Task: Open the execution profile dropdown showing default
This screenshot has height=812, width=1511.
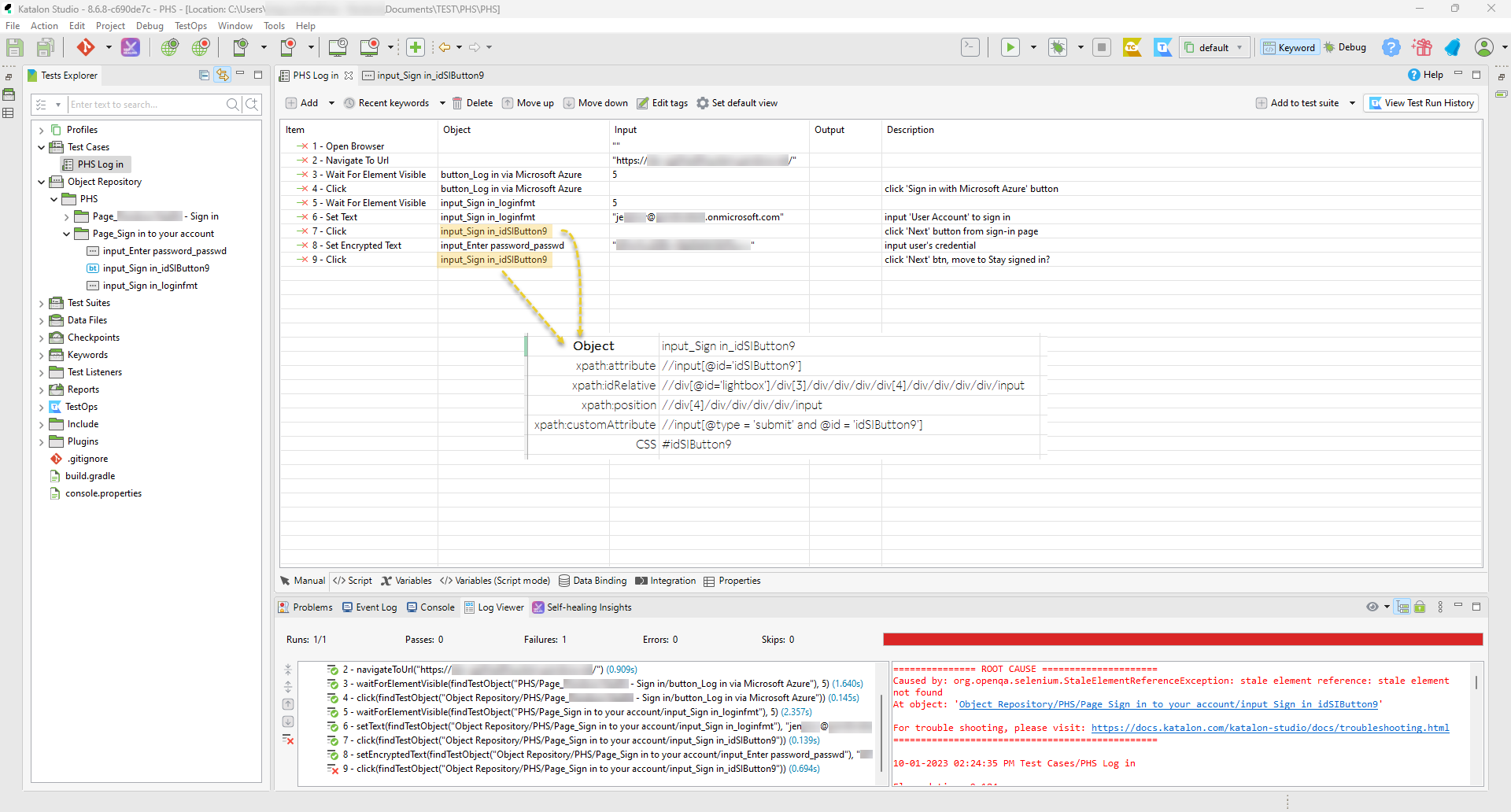Action: pyautogui.click(x=1214, y=47)
